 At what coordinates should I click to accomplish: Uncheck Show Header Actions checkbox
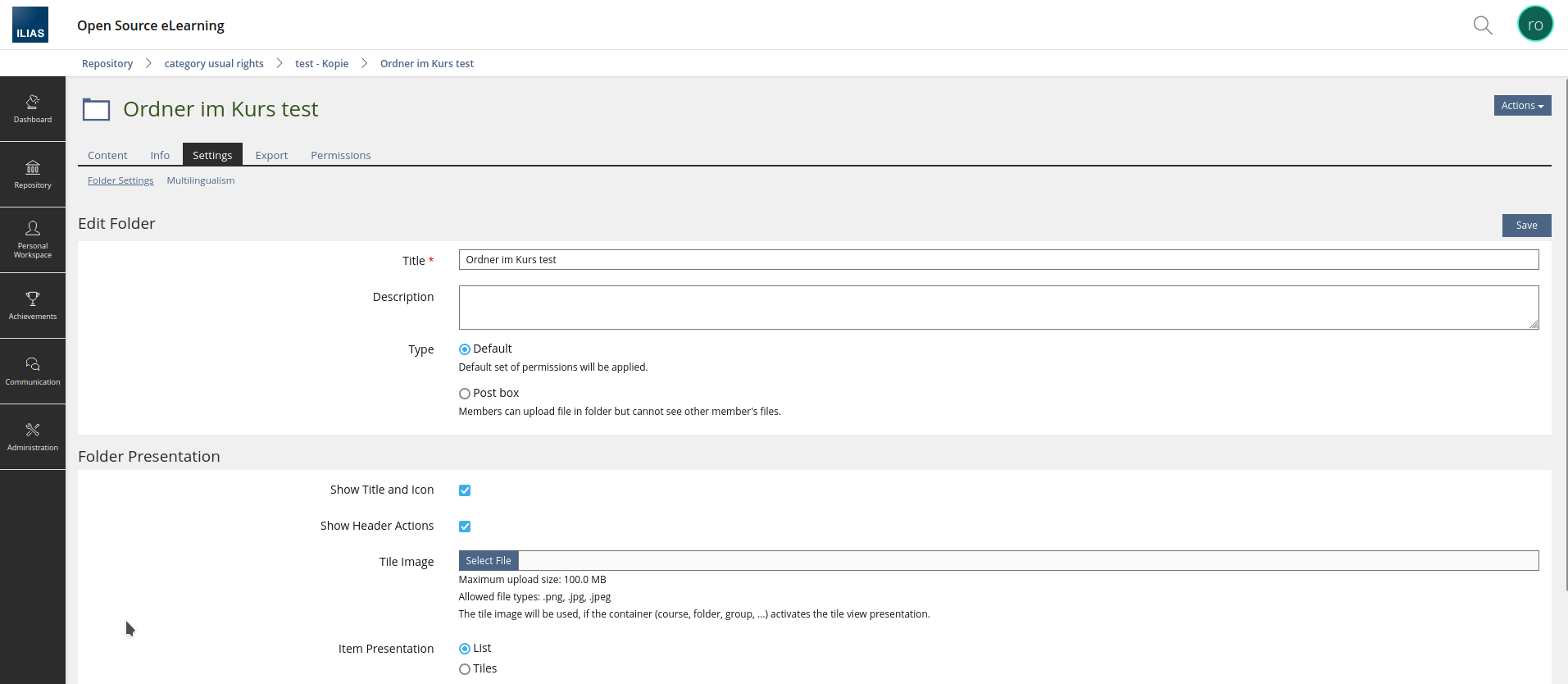tap(465, 527)
